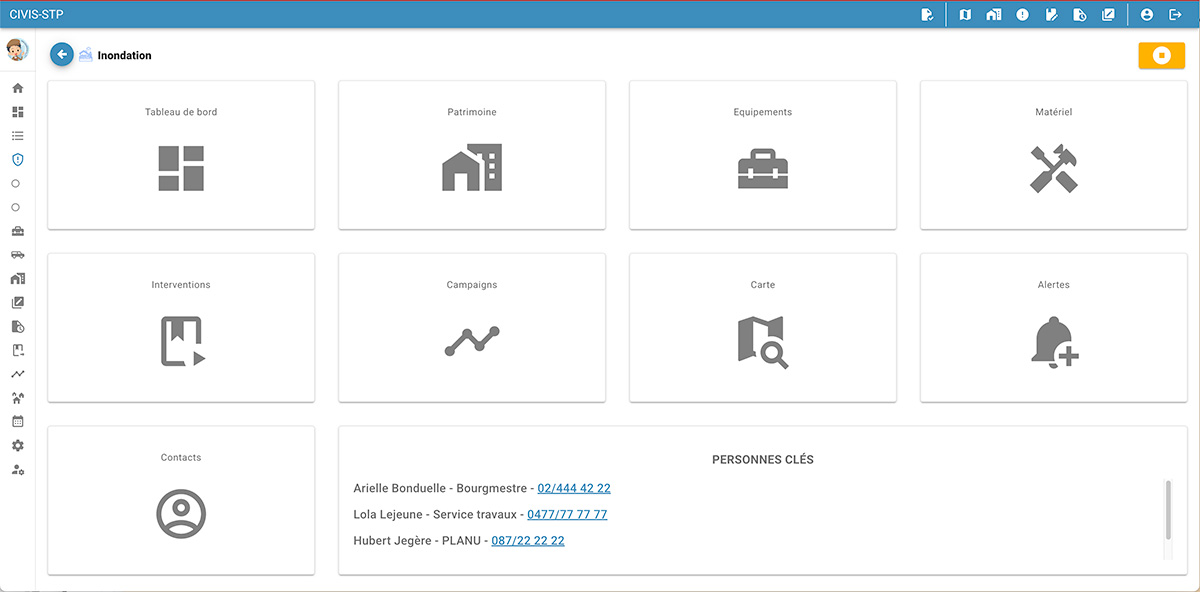
Task: Click the map icon in top toolbar
Action: (965, 15)
